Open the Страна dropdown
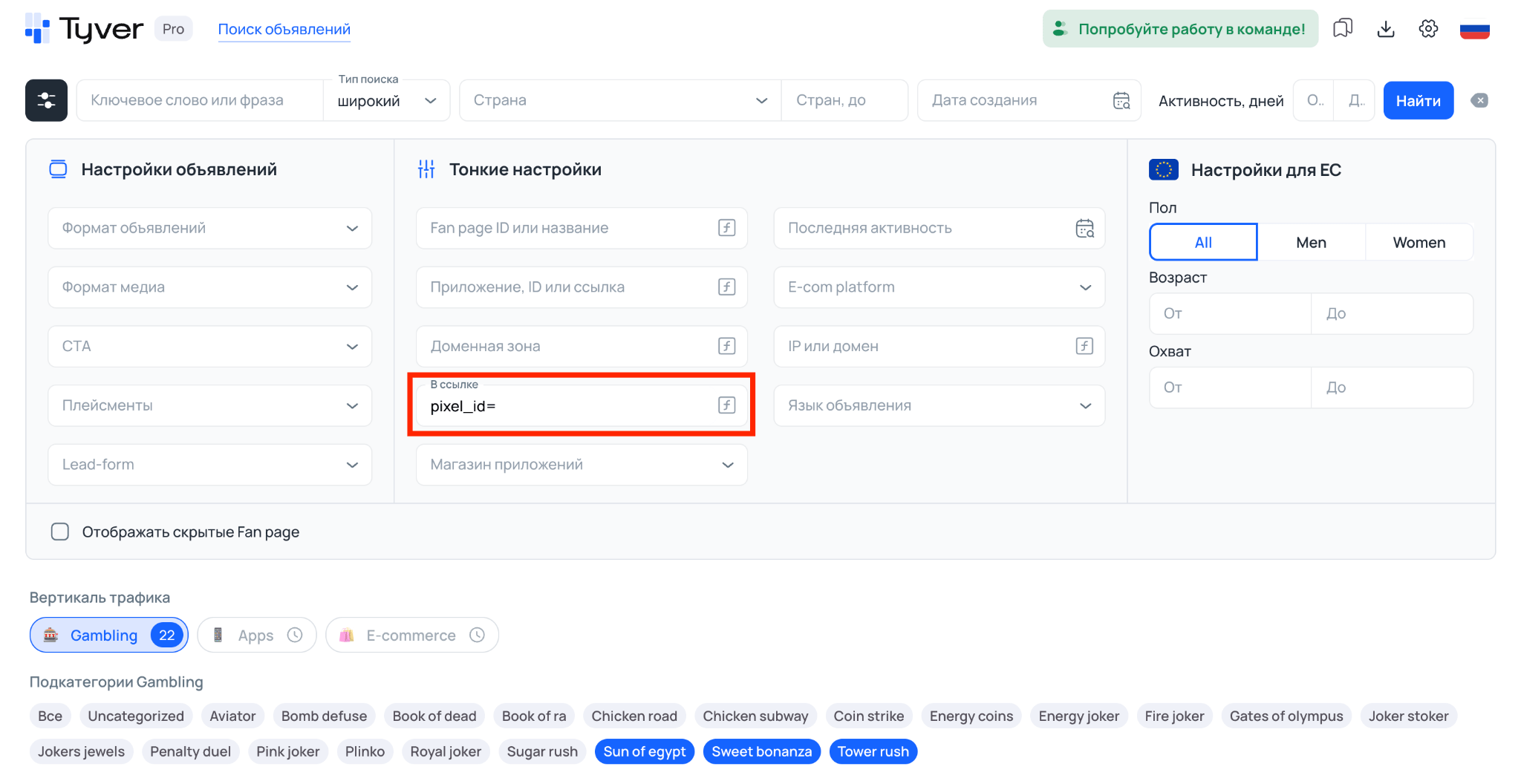The height and width of the screenshot is (784, 1521). [x=620, y=100]
